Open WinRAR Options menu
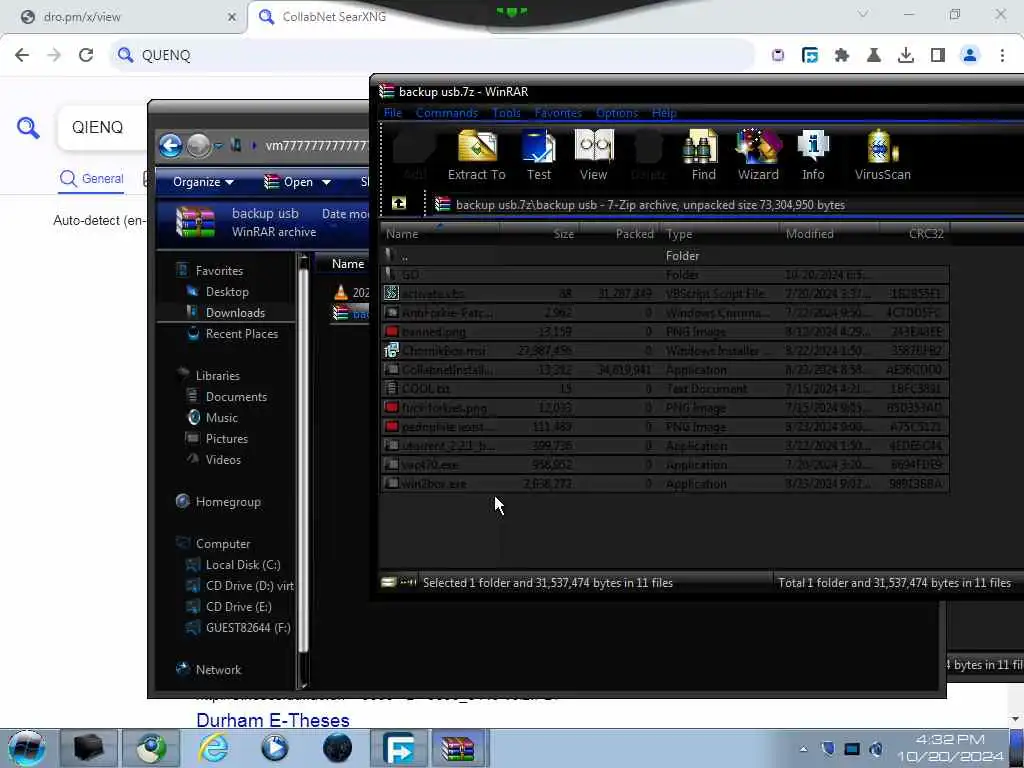The width and height of the screenshot is (1024, 768). (616, 113)
